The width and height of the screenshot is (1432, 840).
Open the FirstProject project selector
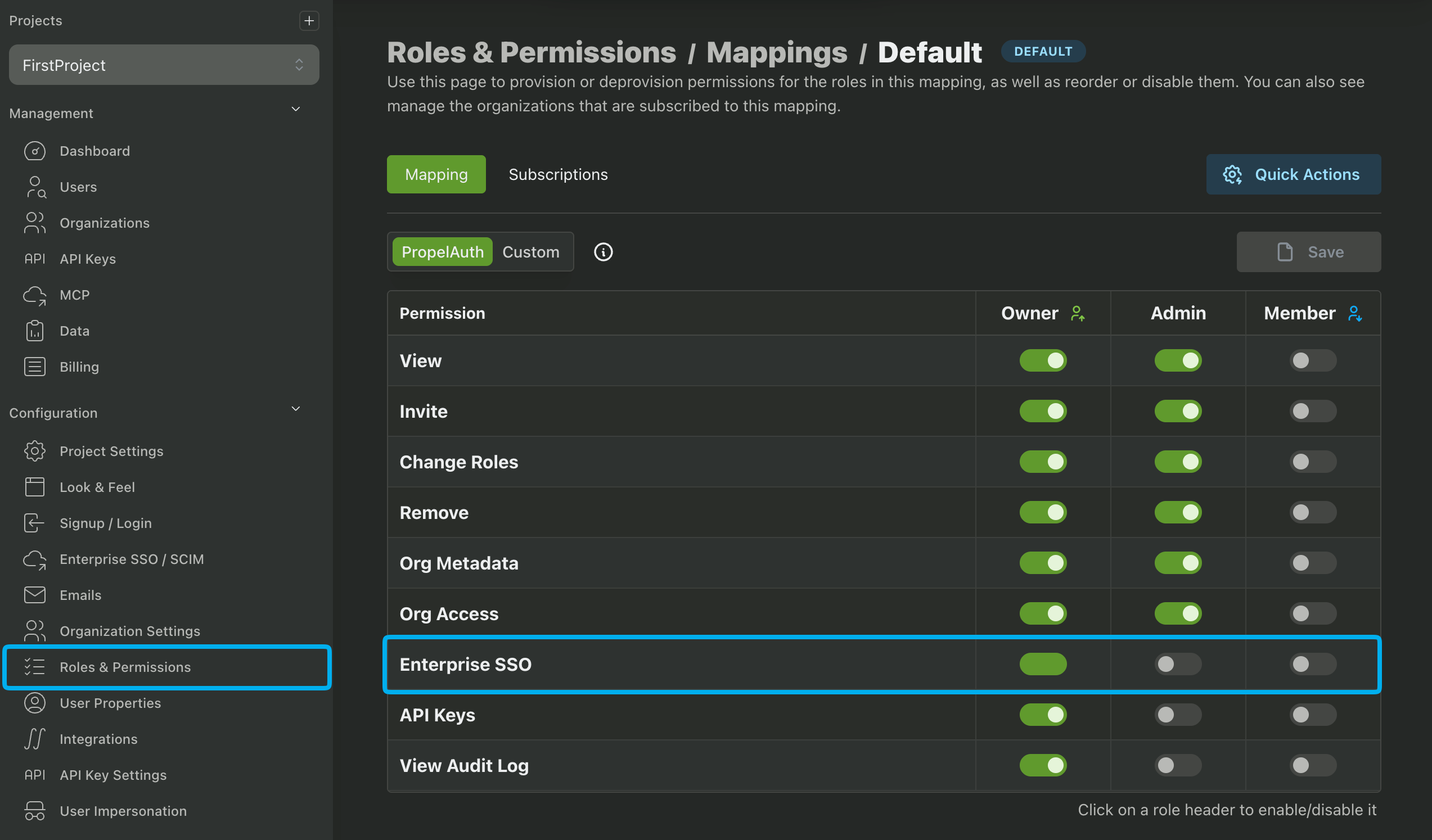coord(164,65)
